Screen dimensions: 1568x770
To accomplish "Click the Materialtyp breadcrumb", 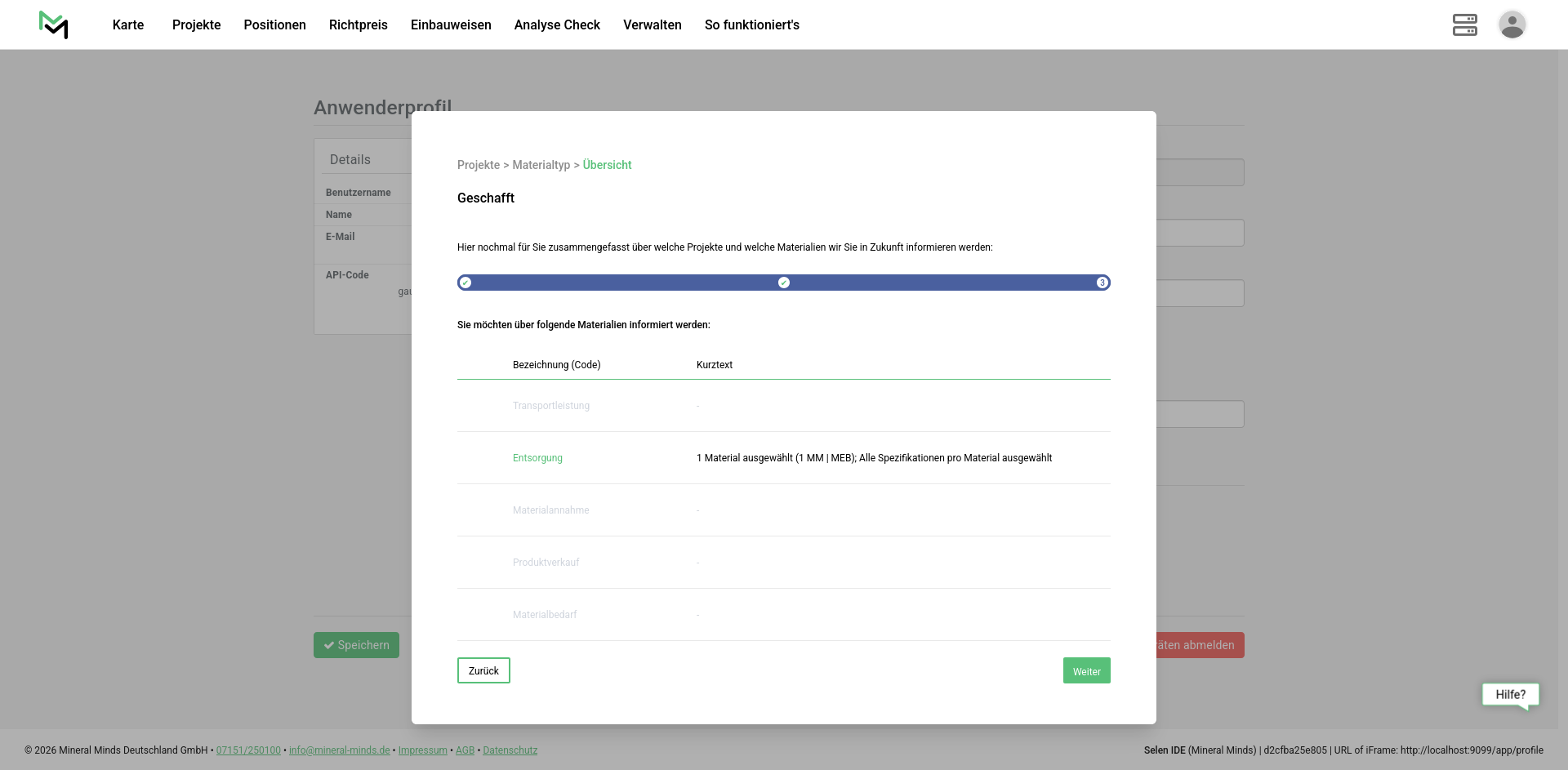I will (x=541, y=165).
